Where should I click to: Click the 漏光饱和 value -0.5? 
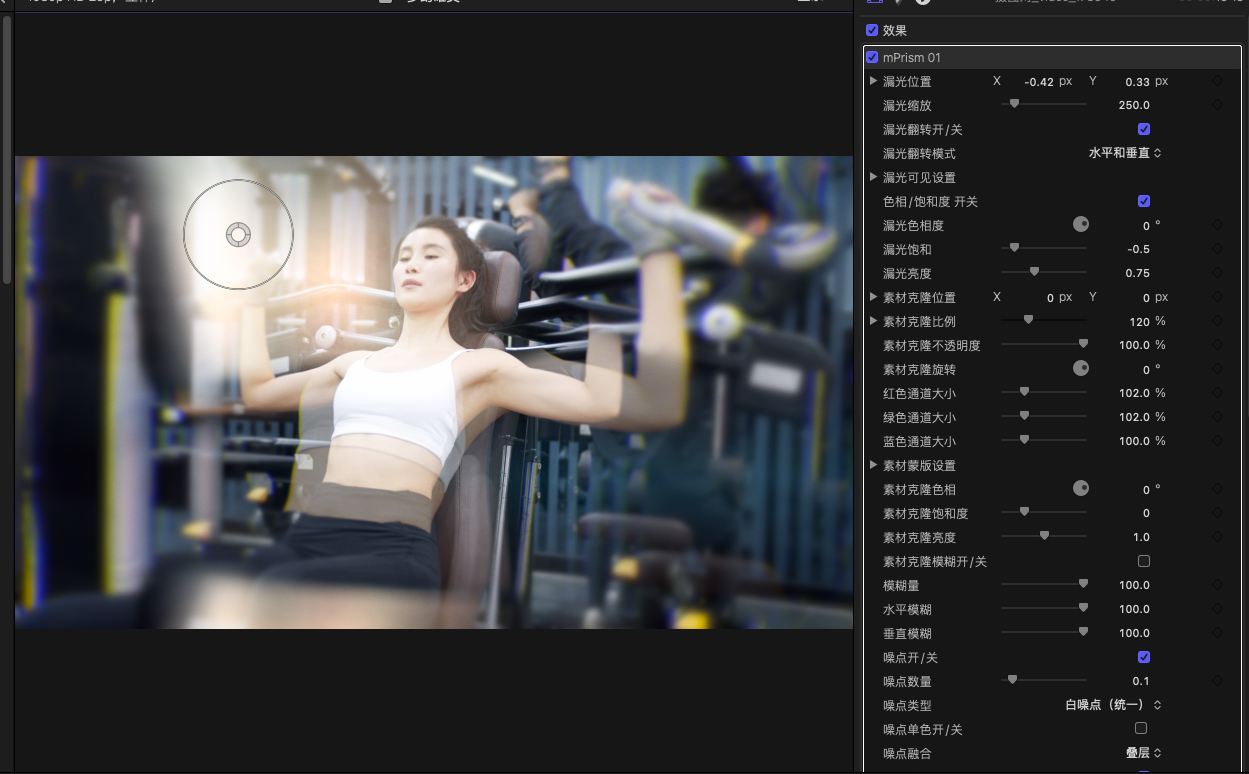click(x=1138, y=249)
